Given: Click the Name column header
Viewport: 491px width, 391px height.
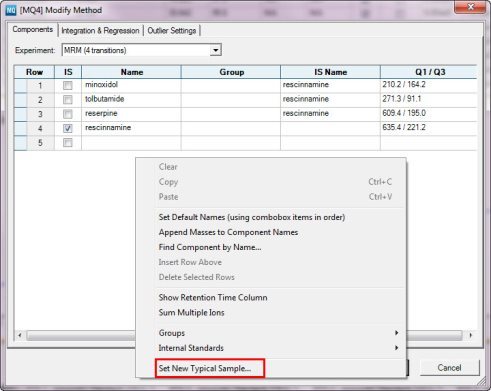Looking at the screenshot, I should click(131, 72).
